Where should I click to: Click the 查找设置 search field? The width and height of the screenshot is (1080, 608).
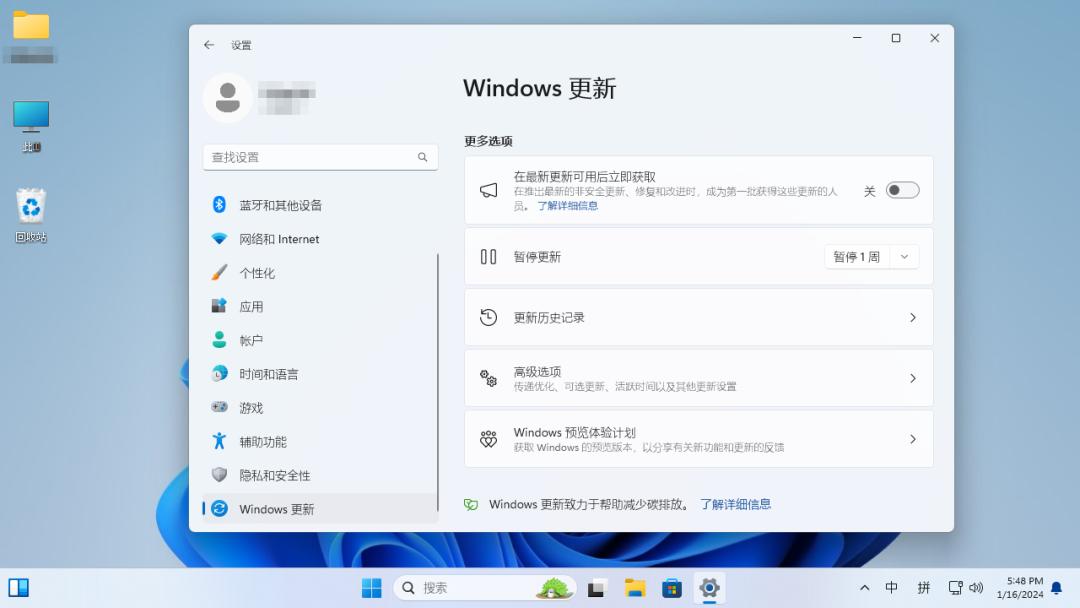coord(320,157)
